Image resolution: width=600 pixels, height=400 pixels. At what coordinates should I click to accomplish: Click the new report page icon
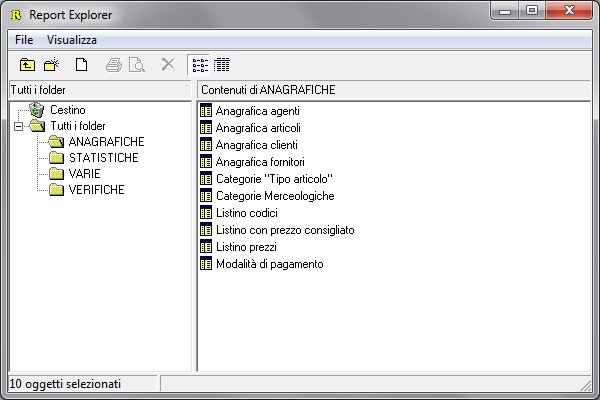81,65
